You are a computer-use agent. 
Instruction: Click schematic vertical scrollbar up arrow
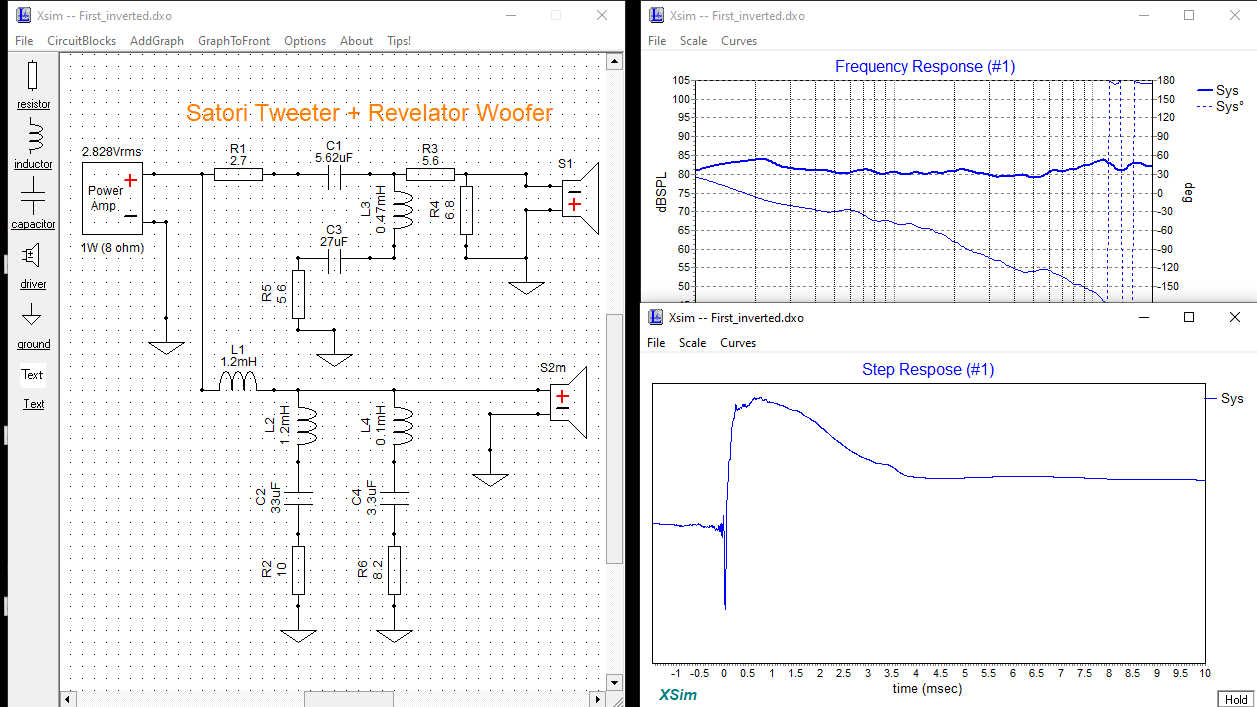(615, 62)
